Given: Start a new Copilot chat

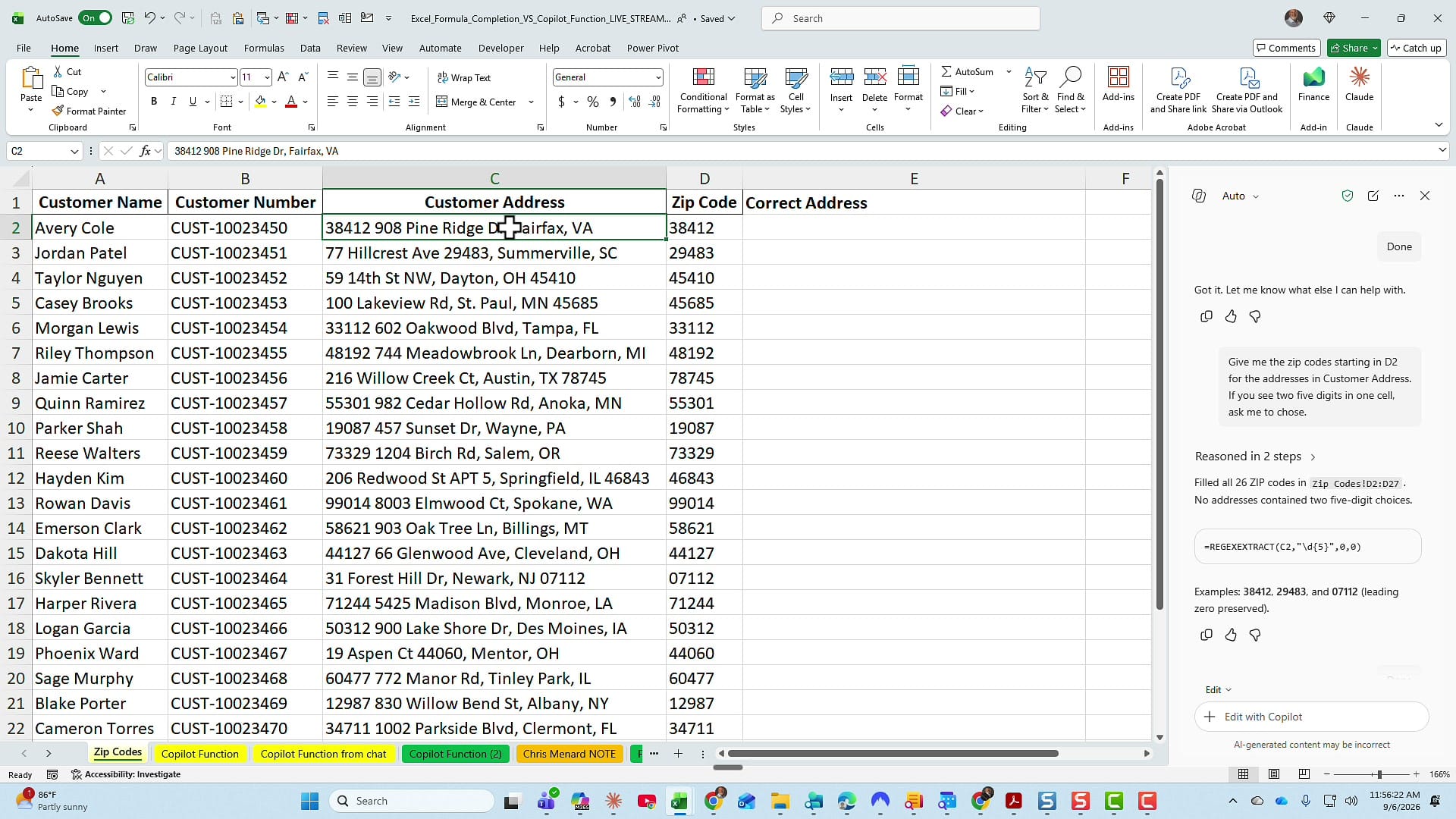Looking at the screenshot, I should [1373, 196].
